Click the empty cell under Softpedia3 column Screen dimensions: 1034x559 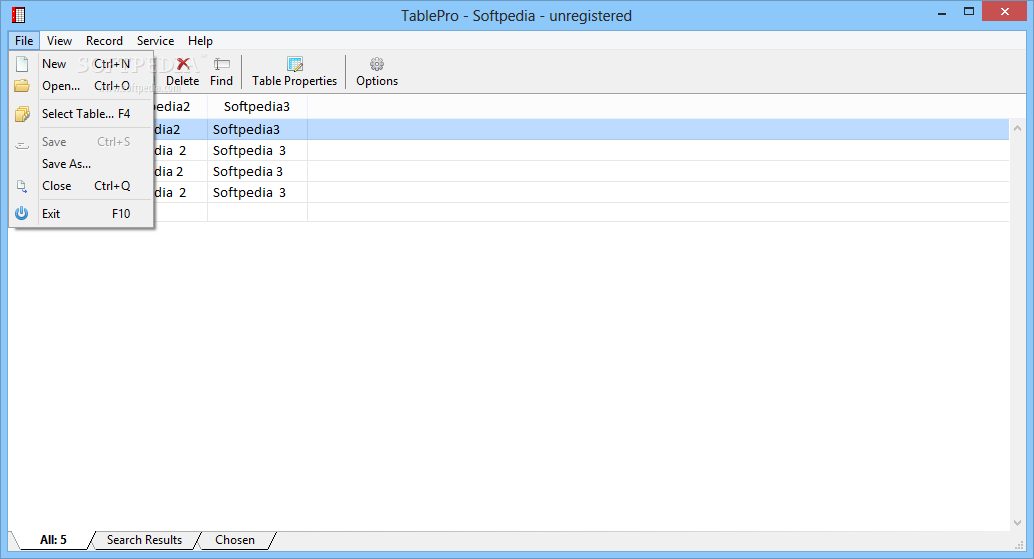tap(257, 212)
